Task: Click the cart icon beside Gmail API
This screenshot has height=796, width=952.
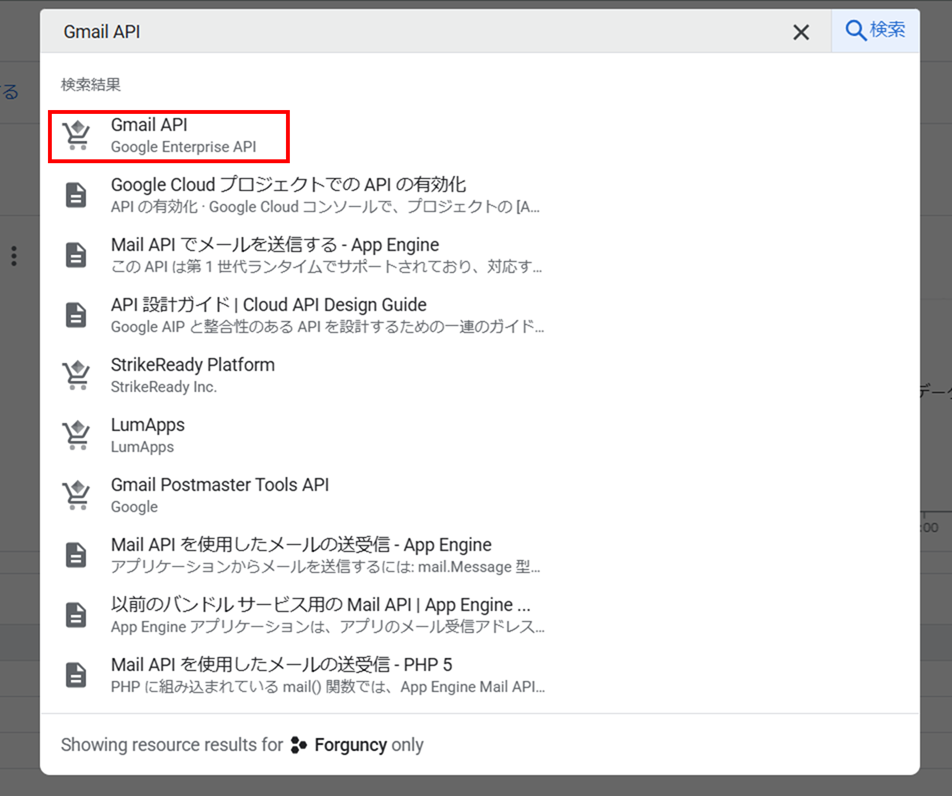Action: [x=76, y=135]
